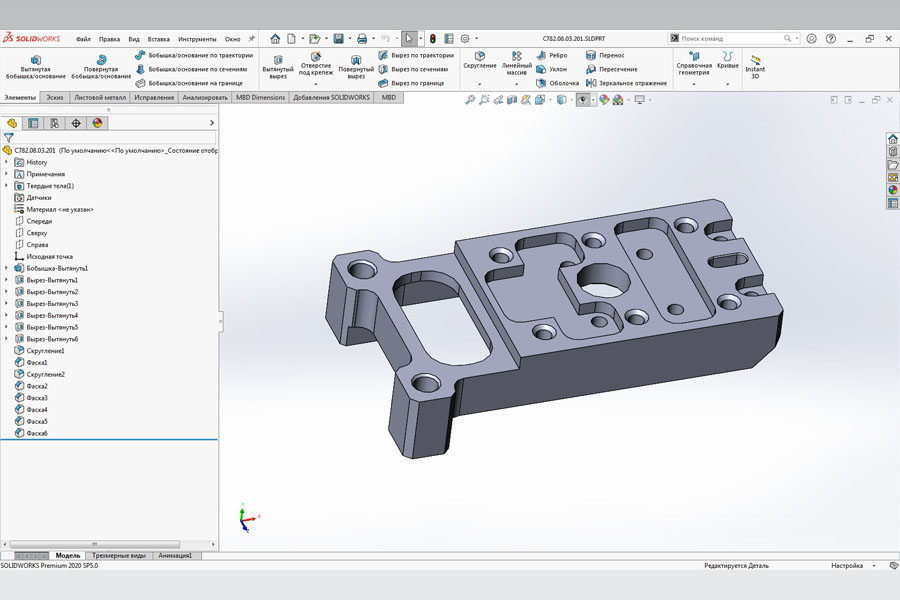Expand Вырез-Вытянуть1 feature
The width and height of the screenshot is (900, 600).
(6, 280)
